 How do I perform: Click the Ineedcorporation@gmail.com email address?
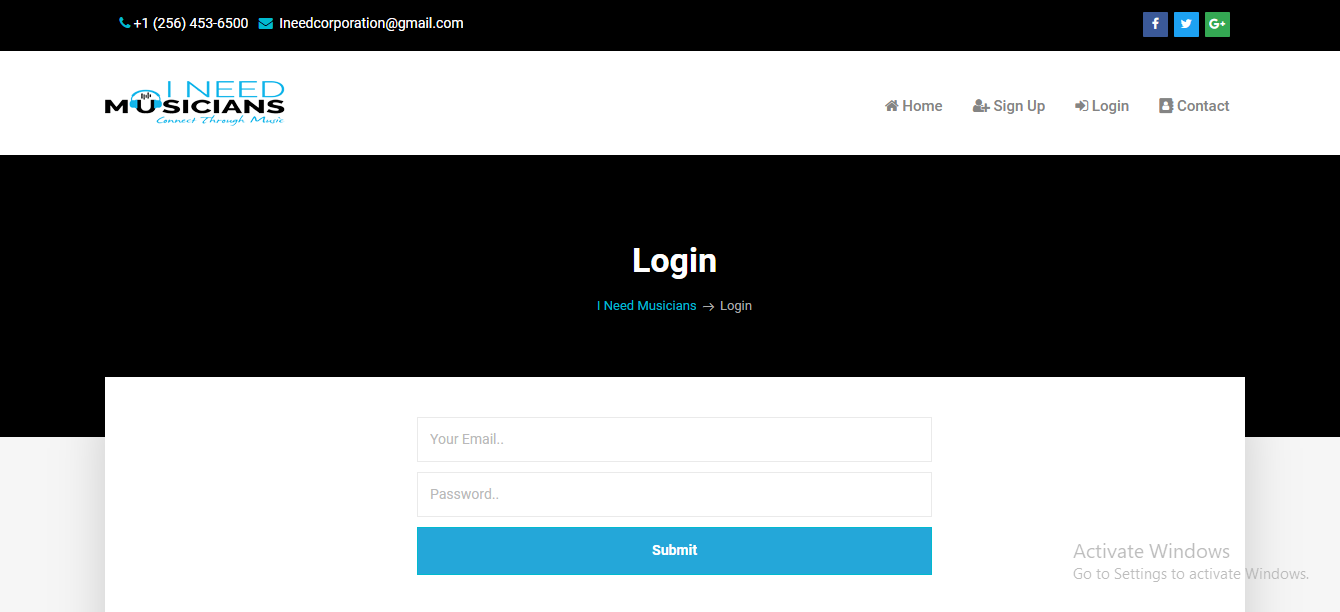[371, 23]
